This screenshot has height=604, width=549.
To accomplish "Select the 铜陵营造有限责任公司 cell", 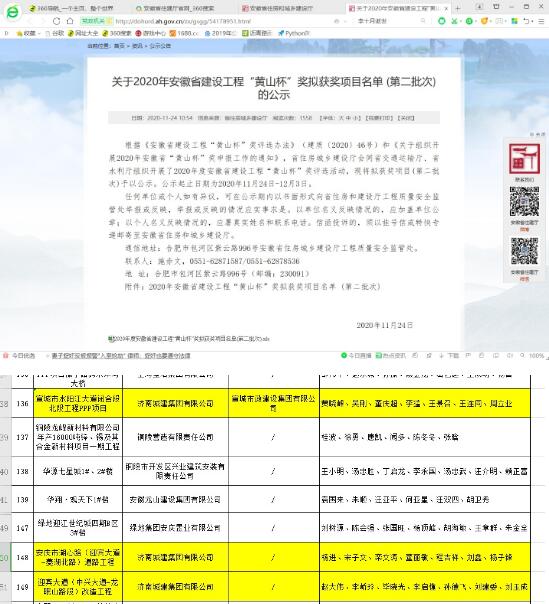I will [x=175, y=437].
